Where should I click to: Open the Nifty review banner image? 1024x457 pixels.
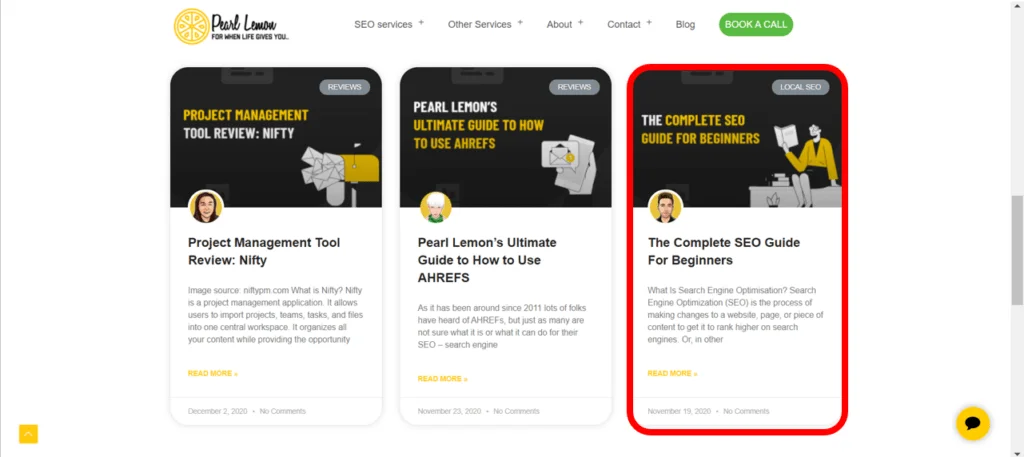point(276,138)
